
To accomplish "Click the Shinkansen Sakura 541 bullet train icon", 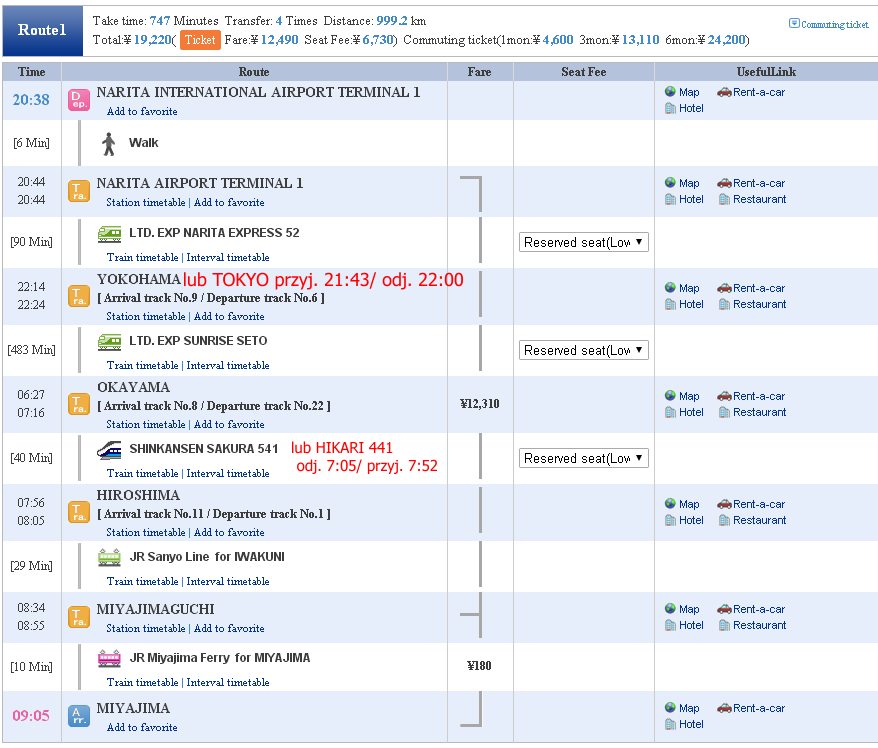I will click(x=109, y=450).
